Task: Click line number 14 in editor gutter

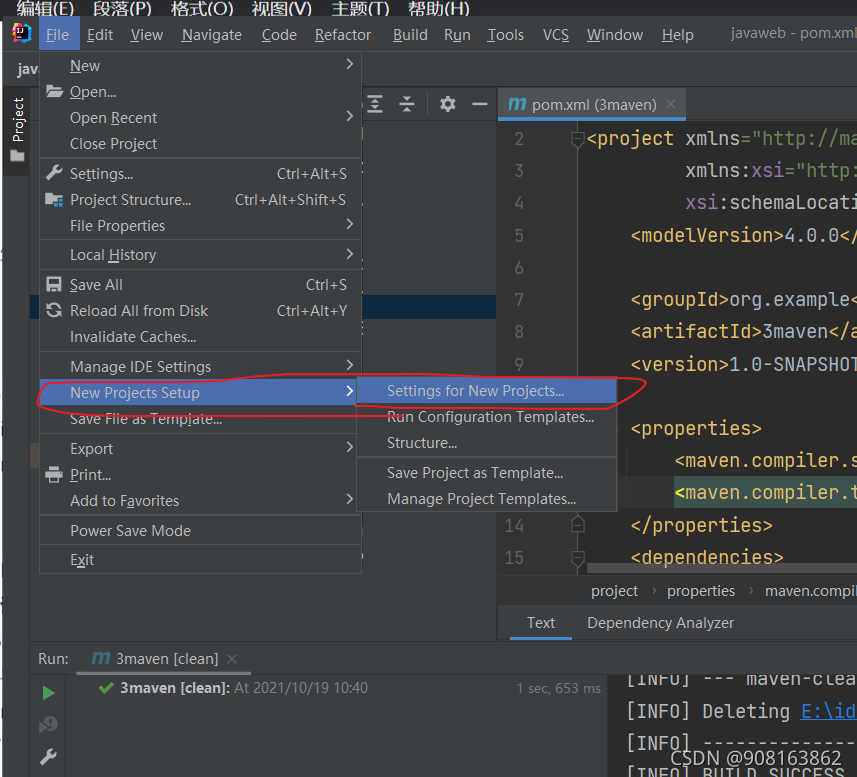Action: tap(514, 526)
